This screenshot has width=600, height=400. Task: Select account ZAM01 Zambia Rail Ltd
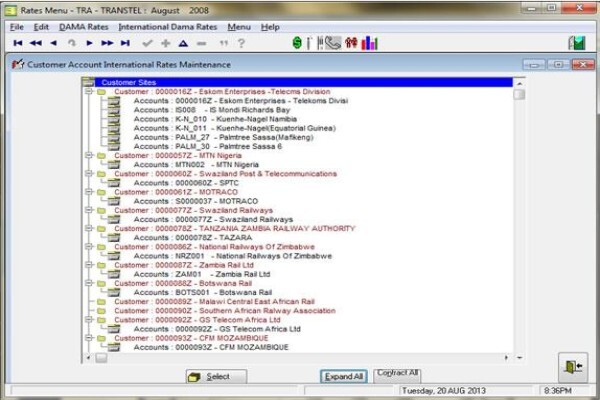(202, 274)
